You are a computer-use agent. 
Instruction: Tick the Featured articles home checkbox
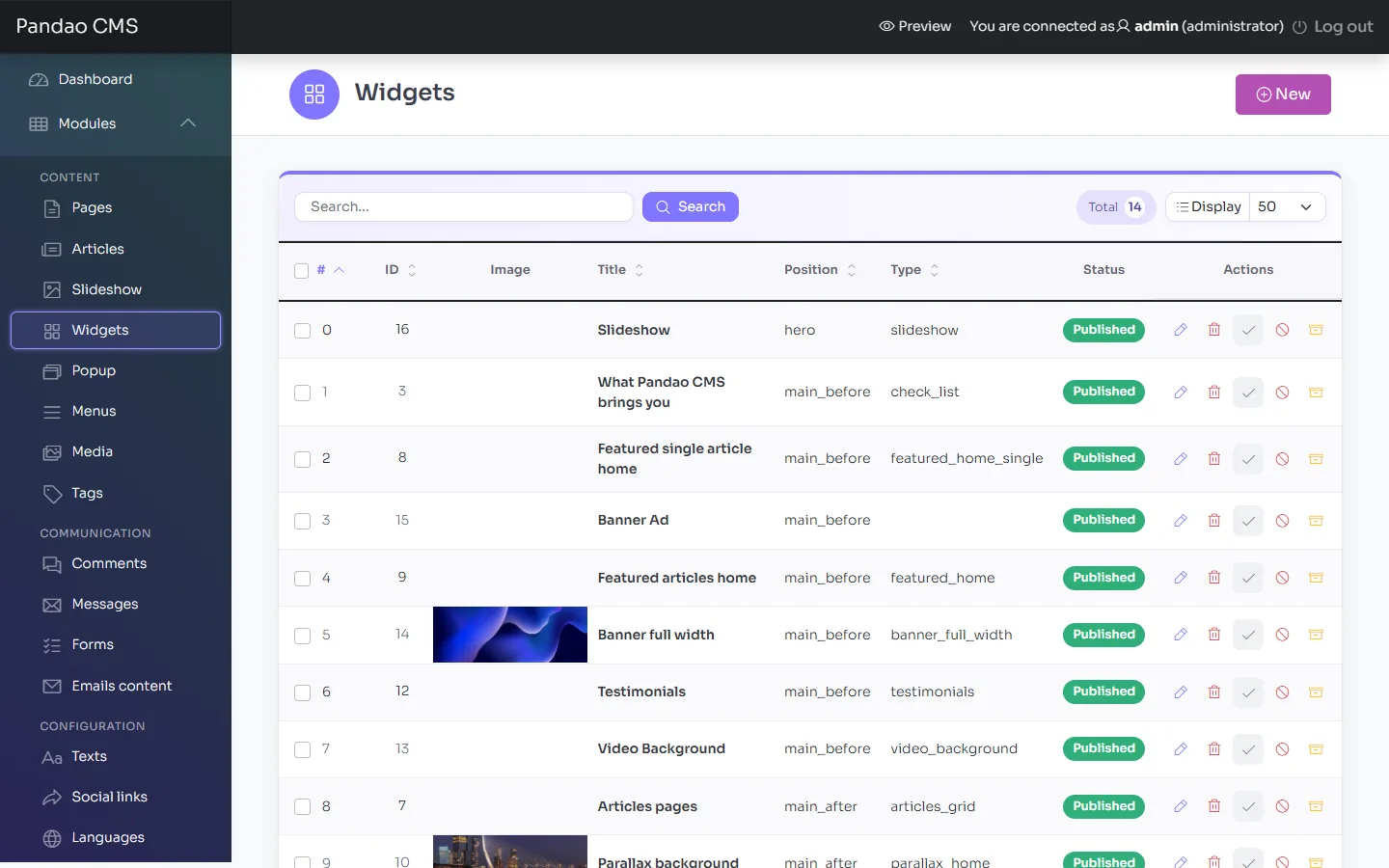pos(302,579)
